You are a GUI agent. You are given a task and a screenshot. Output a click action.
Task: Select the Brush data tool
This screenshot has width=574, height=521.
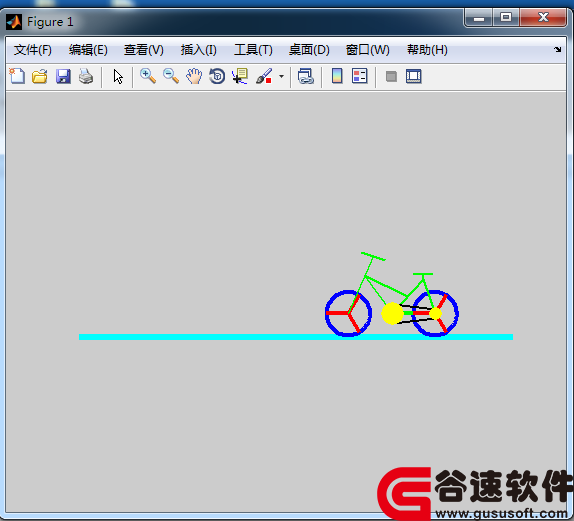pyautogui.click(x=264, y=77)
